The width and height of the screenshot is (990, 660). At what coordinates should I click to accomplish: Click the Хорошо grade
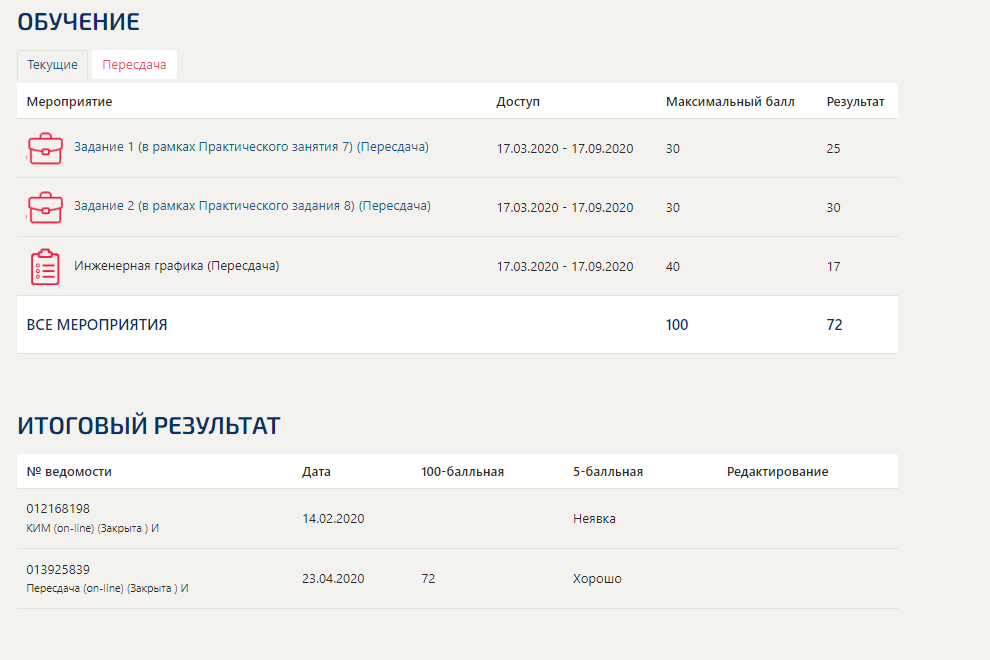click(x=597, y=579)
